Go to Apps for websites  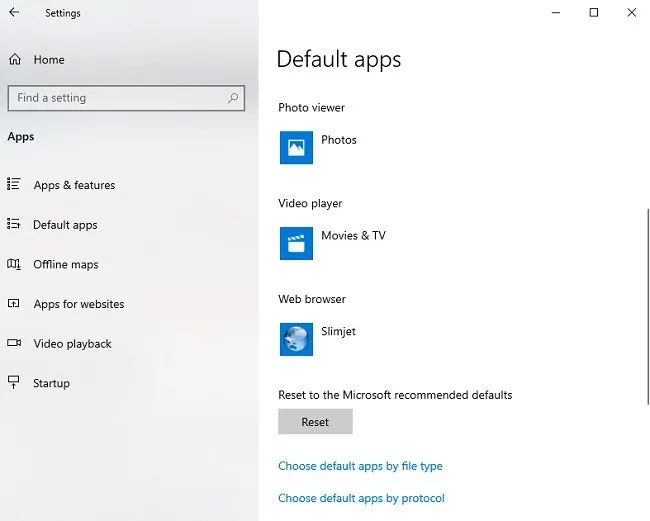click(x=79, y=304)
